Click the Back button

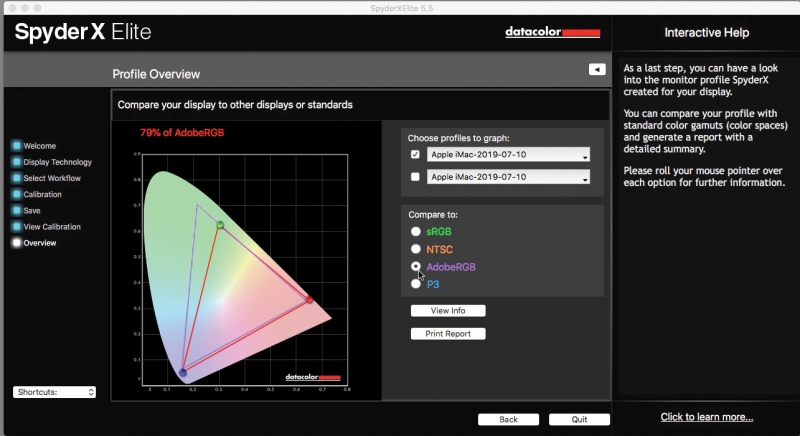point(508,419)
